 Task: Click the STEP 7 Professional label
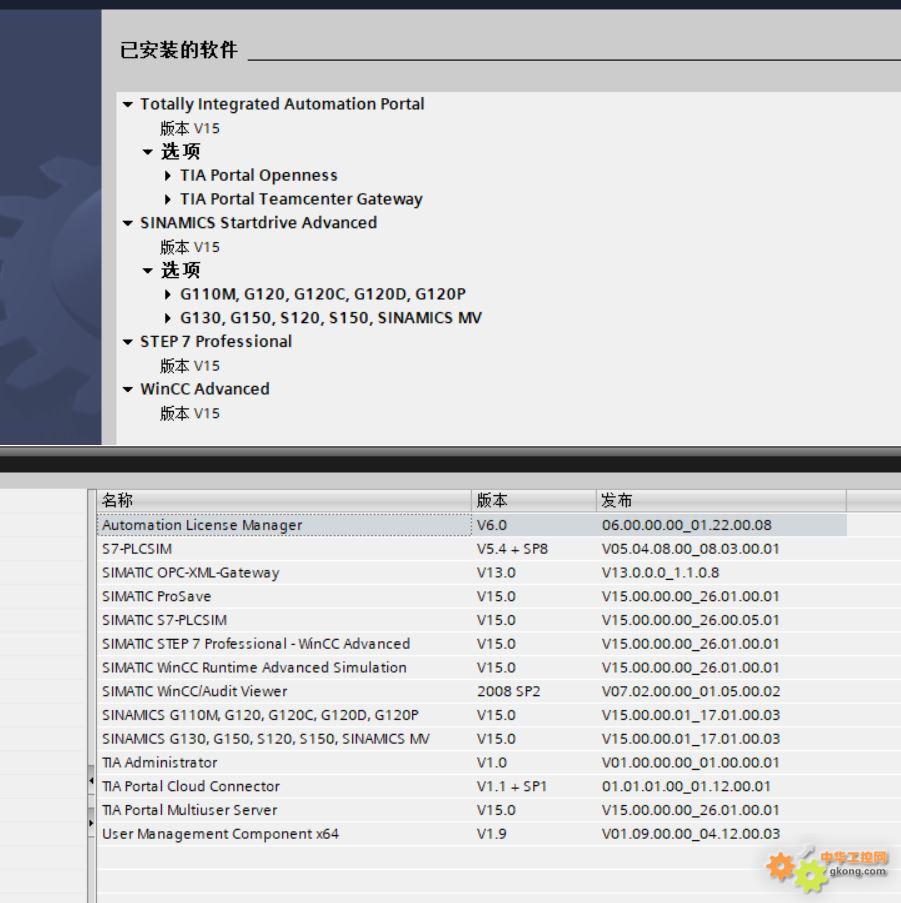coord(216,342)
